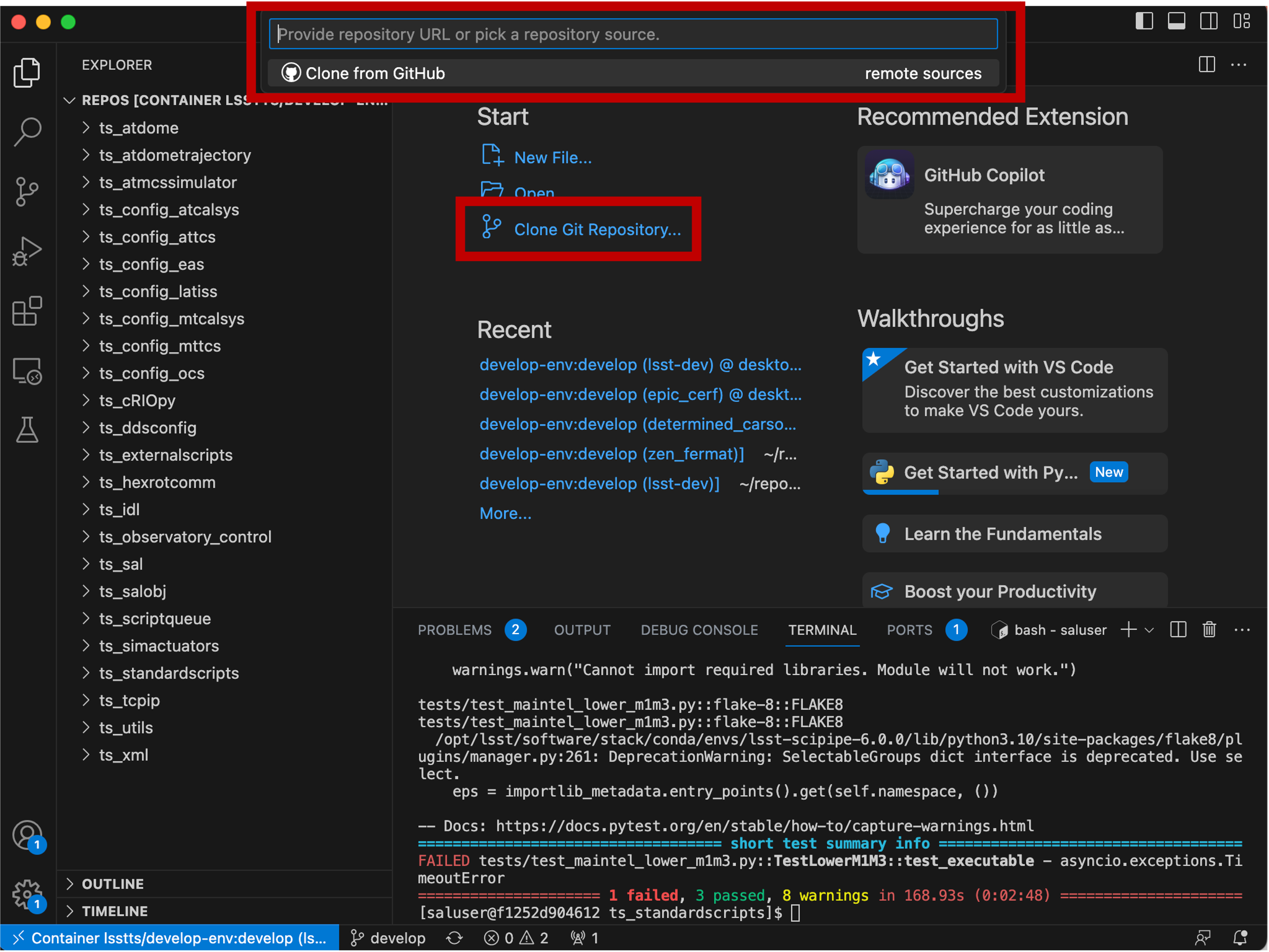The width and height of the screenshot is (1269, 952).
Task: Switch to the OUTPUT tab
Action: click(x=583, y=630)
